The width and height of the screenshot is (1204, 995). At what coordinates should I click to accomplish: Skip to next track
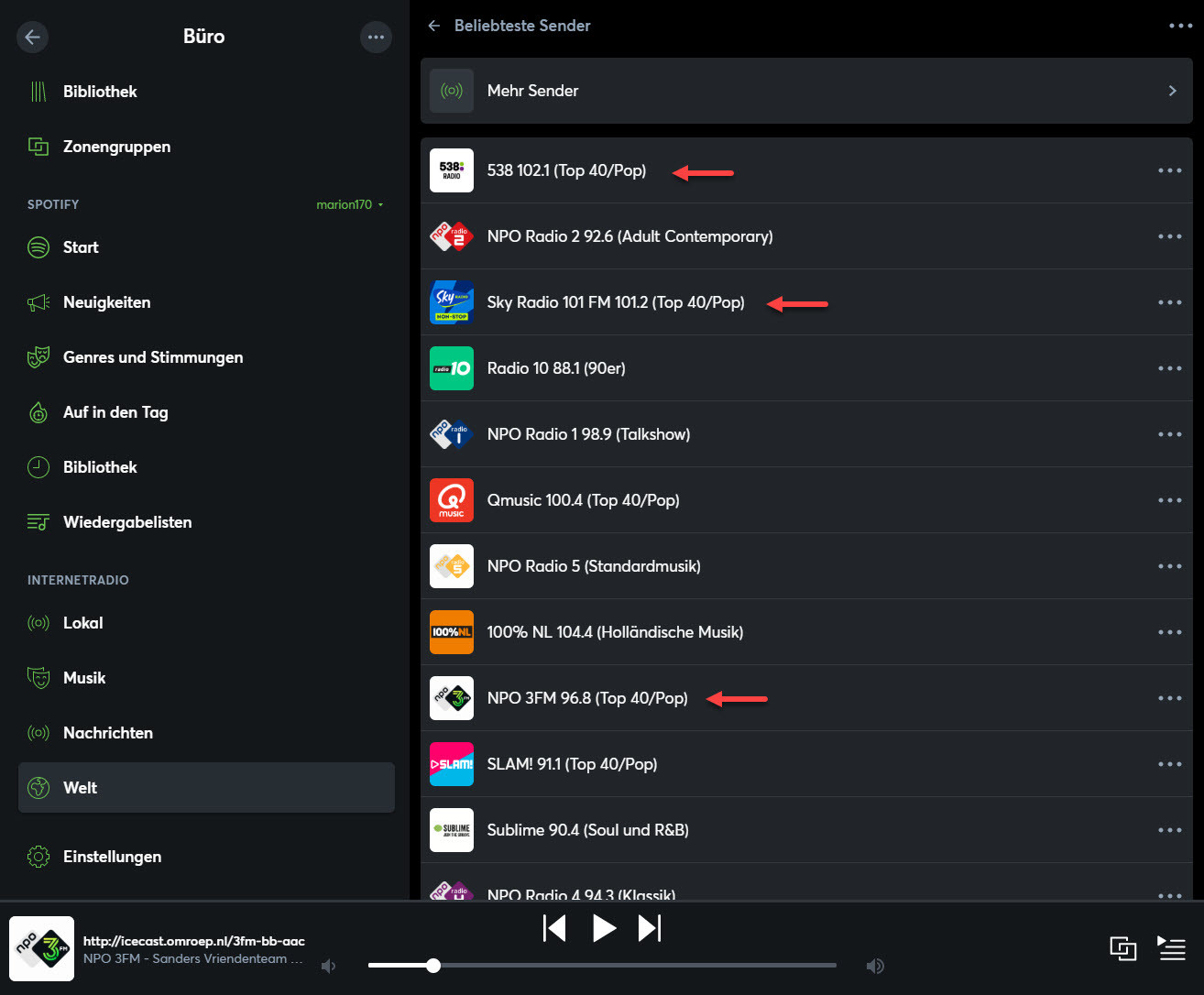pyautogui.click(x=650, y=928)
